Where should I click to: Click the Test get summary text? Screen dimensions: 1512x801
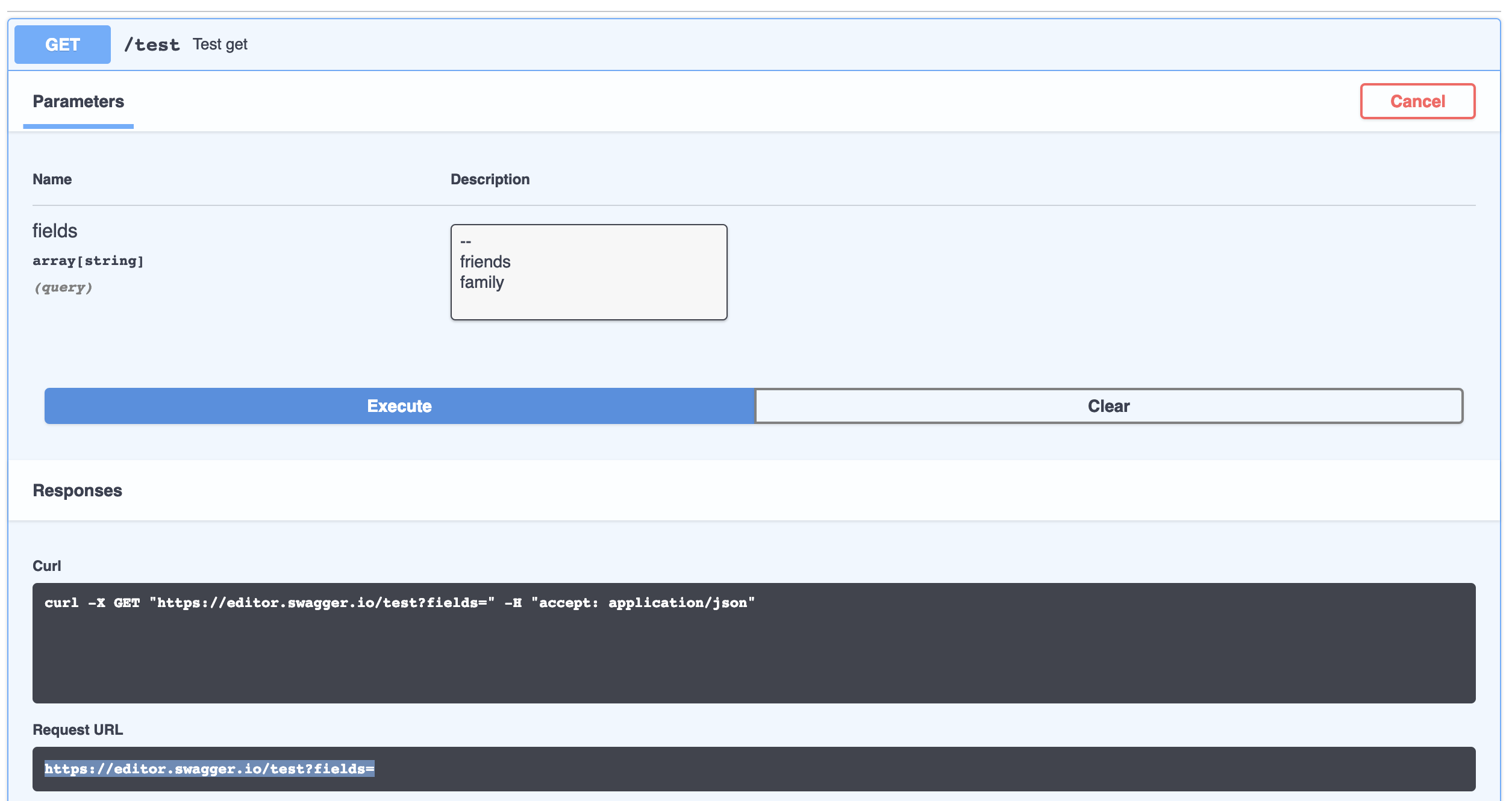219,43
